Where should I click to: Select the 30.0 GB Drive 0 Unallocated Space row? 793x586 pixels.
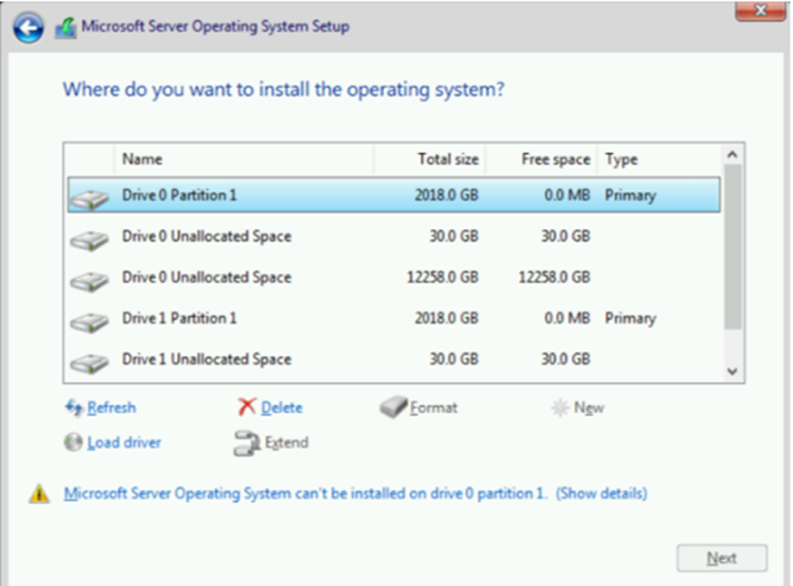394,236
